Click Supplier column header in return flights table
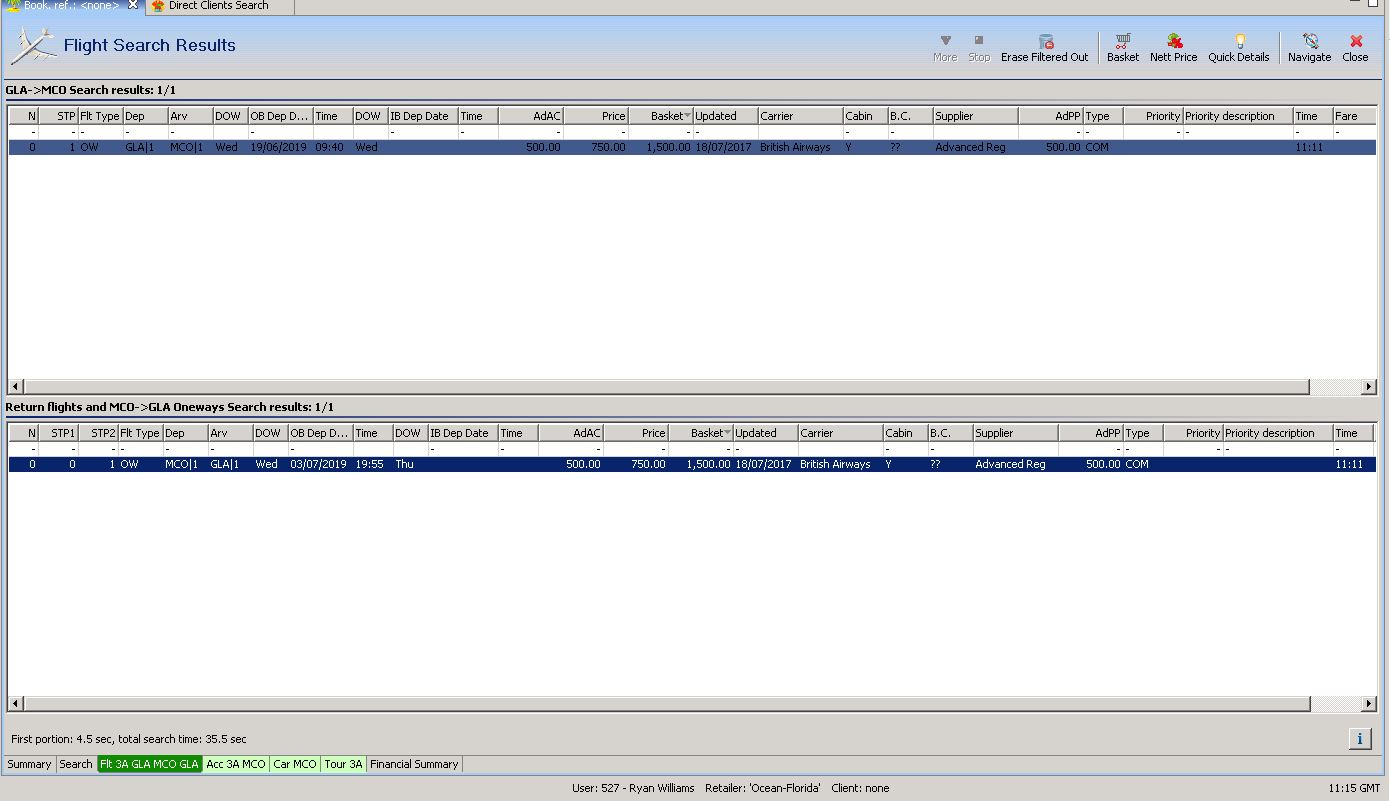The height and width of the screenshot is (801, 1390). pos(1016,433)
